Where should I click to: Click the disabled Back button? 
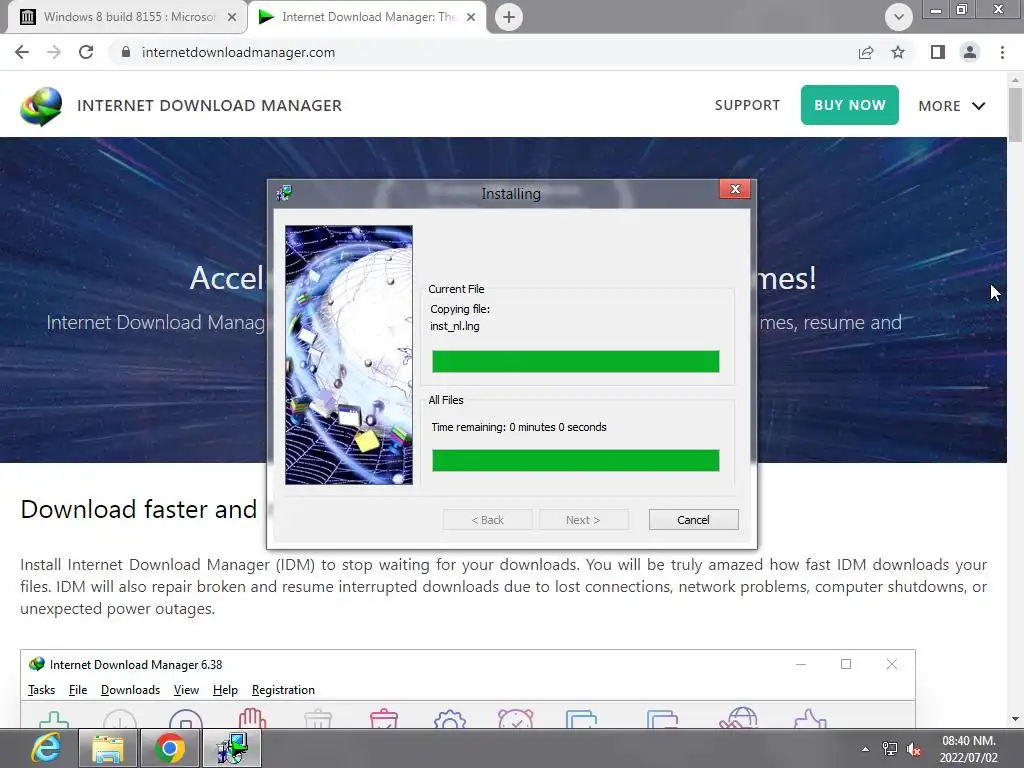(488, 520)
